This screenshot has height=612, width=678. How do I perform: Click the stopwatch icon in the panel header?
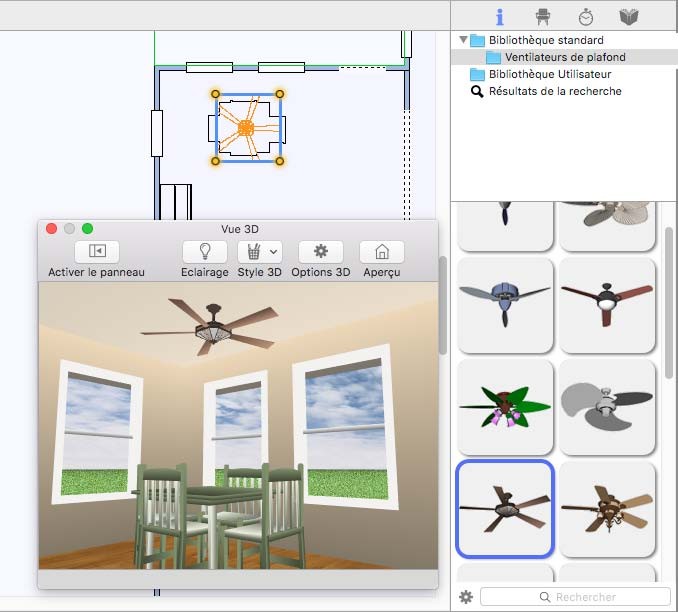point(586,17)
